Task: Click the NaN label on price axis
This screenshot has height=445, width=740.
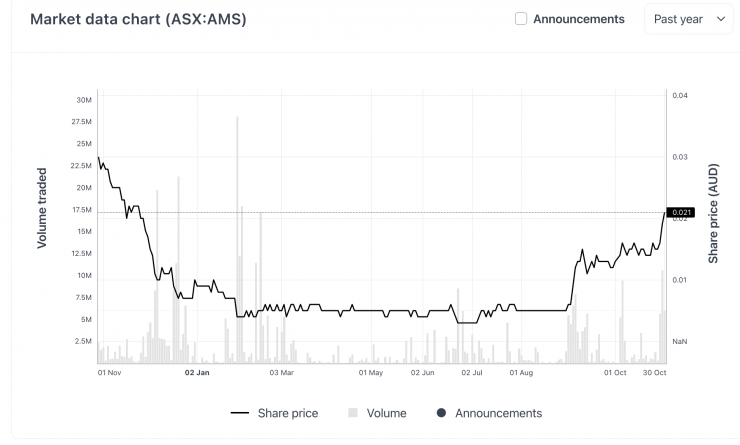Action: coord(680,342)
